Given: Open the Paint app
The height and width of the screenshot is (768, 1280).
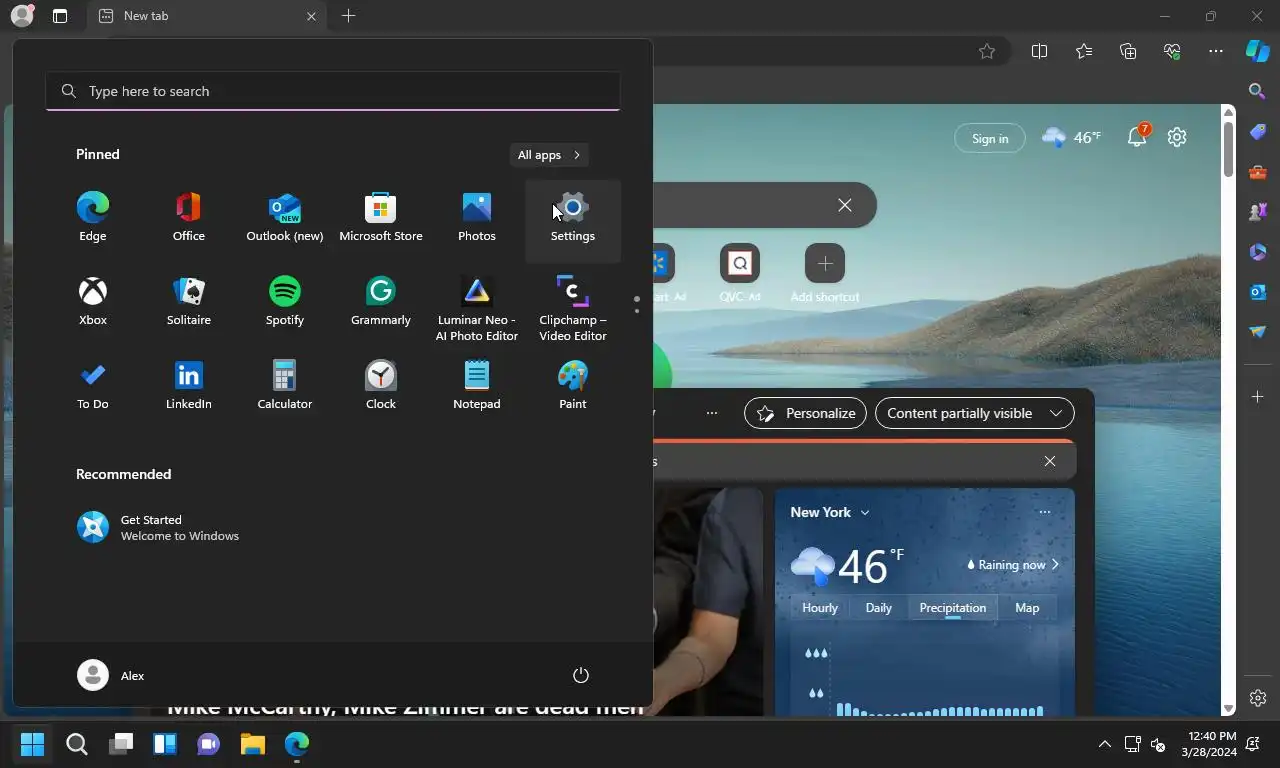Looking at the screenshot, I should point(573,387).
